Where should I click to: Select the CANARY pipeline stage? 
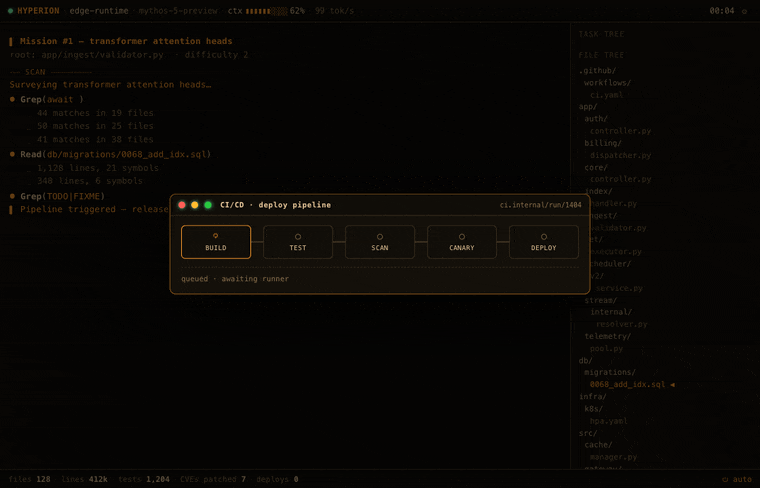[461, 242]
